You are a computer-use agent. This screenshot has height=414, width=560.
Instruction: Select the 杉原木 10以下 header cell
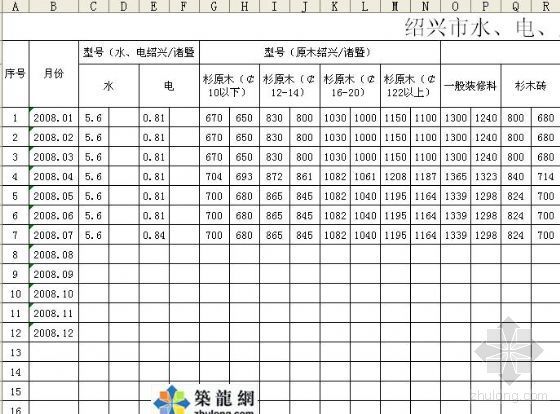point(229,86)
